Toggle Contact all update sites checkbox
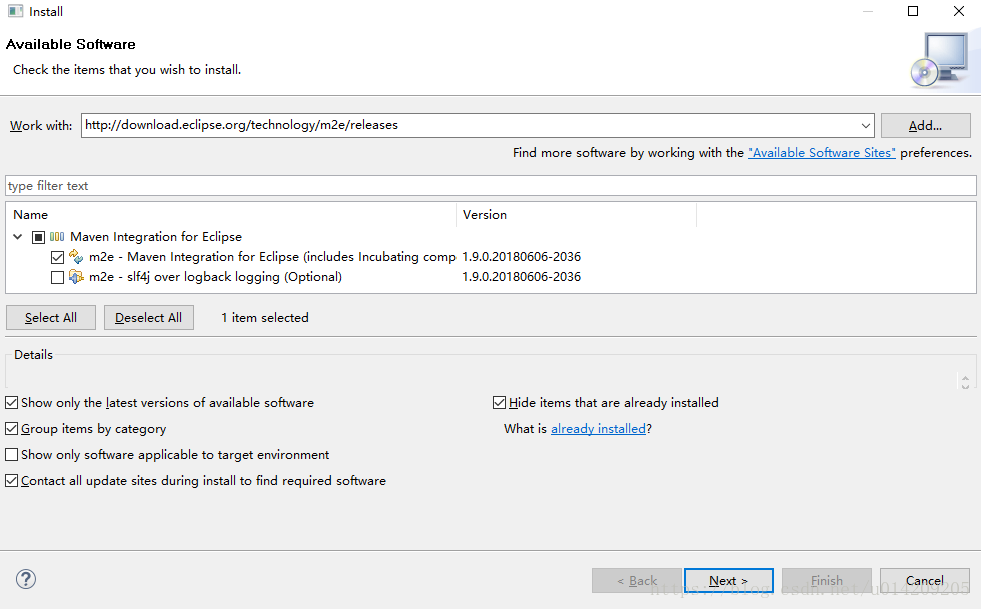981x609 pixels. pos(11,481)
